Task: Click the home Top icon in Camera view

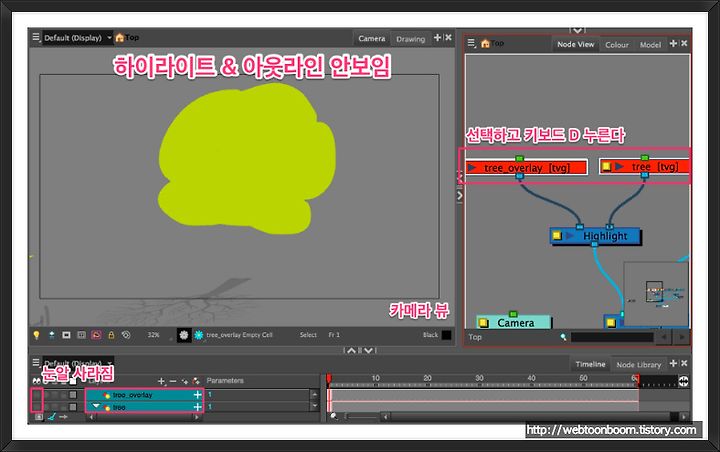Action: tap(120, 38)
